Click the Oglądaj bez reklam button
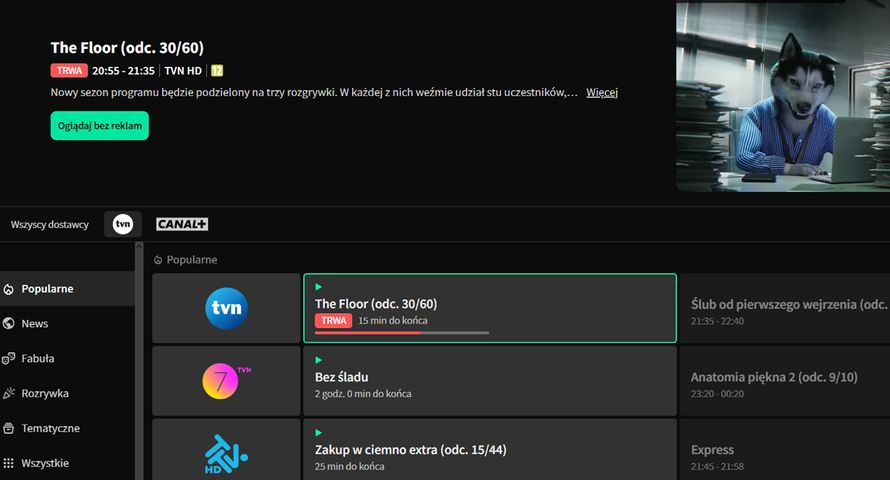The width and height of the screenshot is (890, 480). 99,126
